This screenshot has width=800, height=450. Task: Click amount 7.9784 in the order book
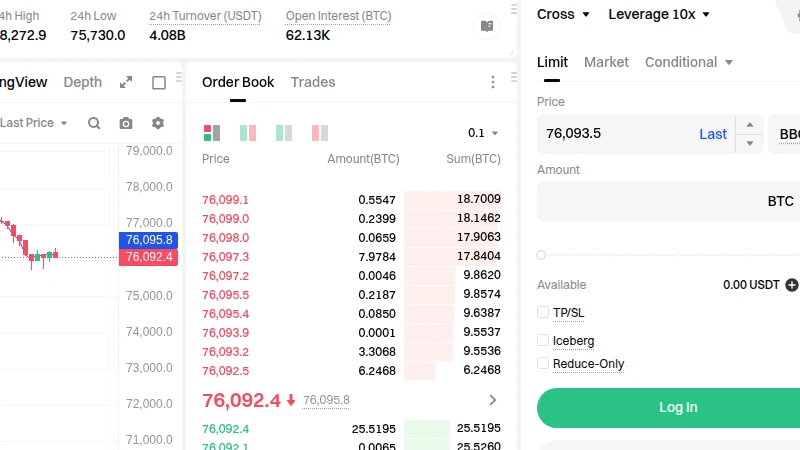[377, 257]
